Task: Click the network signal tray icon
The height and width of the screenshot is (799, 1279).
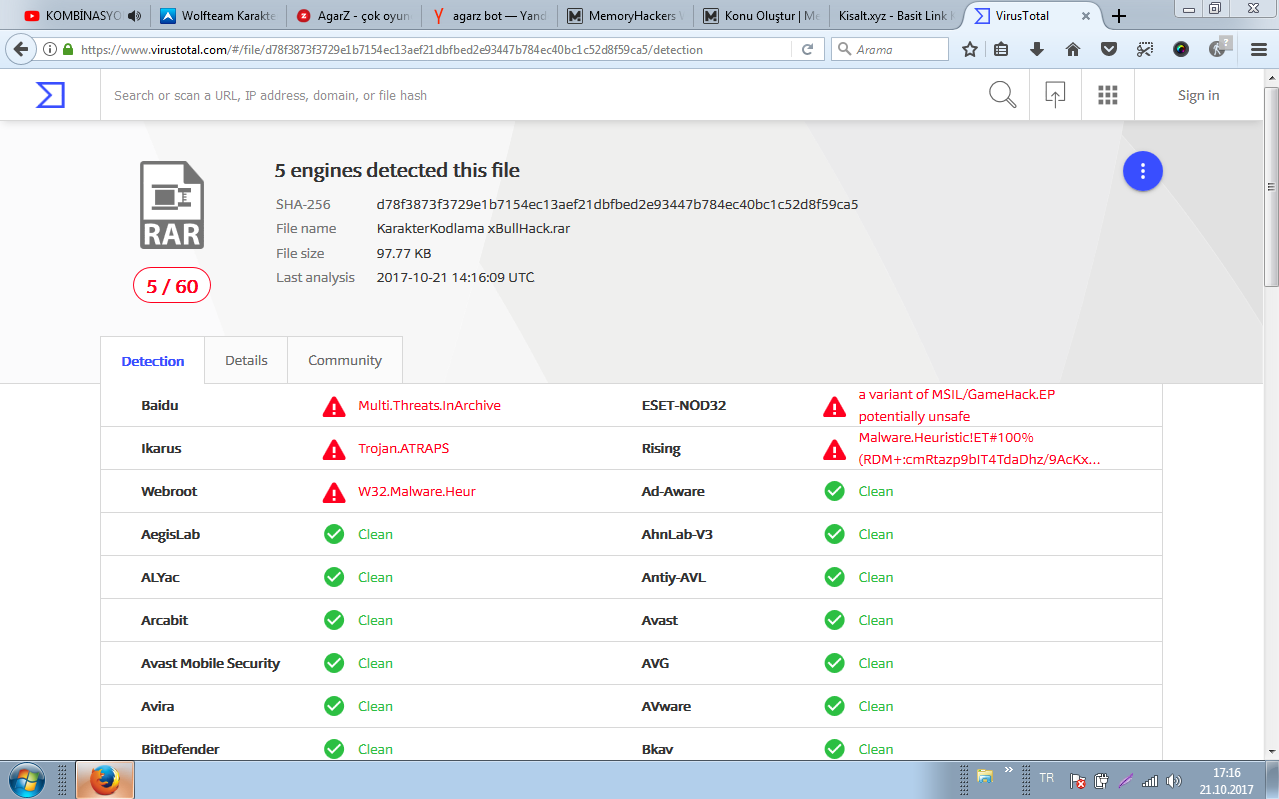Action: click(1150, 780)
